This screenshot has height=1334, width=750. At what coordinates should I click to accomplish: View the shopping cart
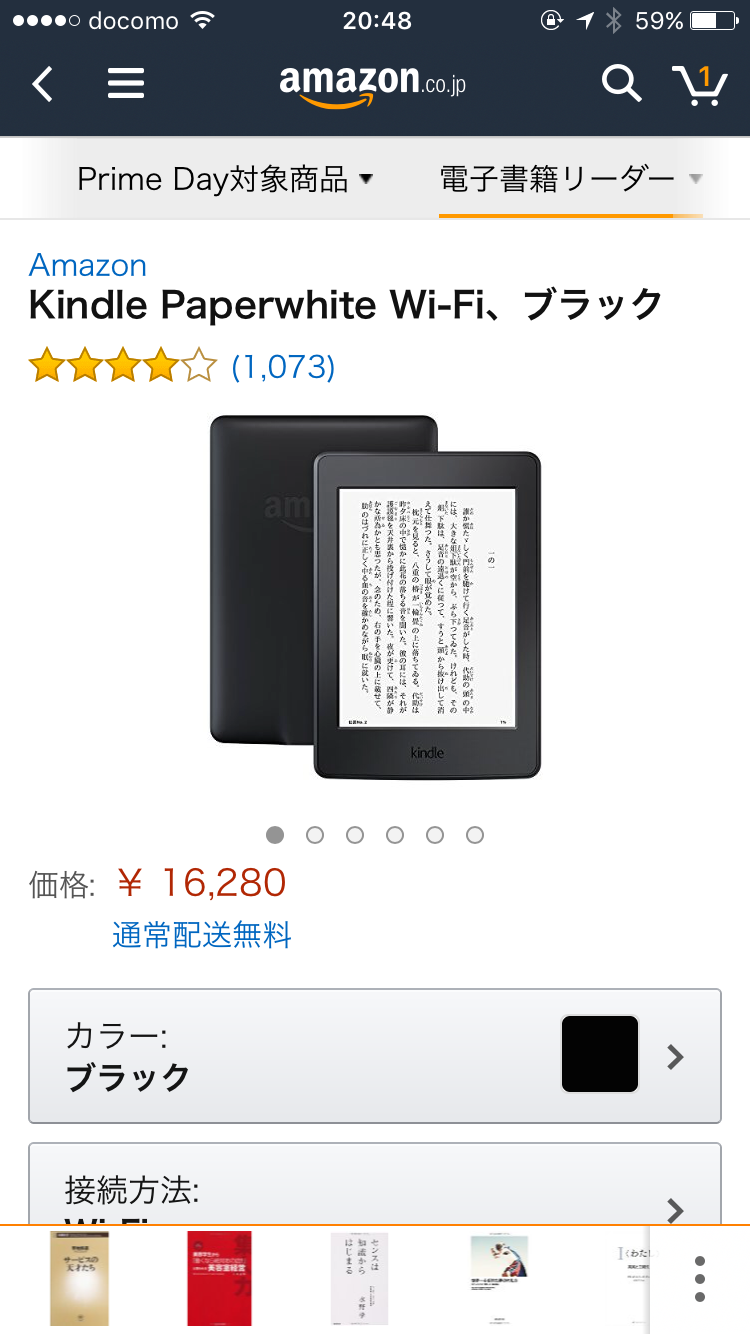(700, 84)
